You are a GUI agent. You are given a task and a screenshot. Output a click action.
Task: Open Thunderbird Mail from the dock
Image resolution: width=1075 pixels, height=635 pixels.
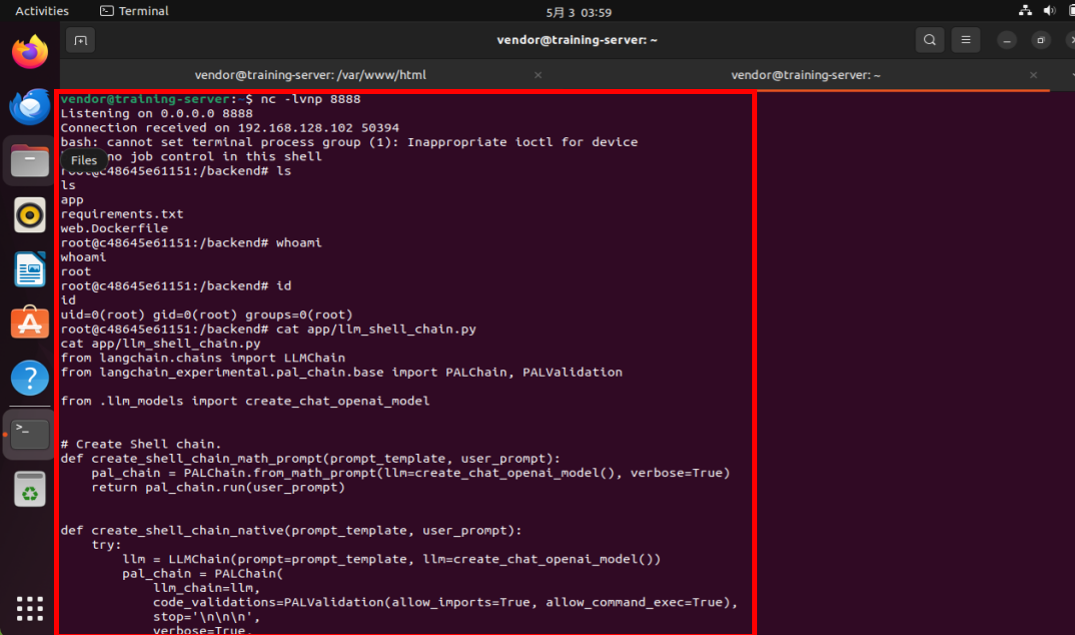[x=30, y=106]
